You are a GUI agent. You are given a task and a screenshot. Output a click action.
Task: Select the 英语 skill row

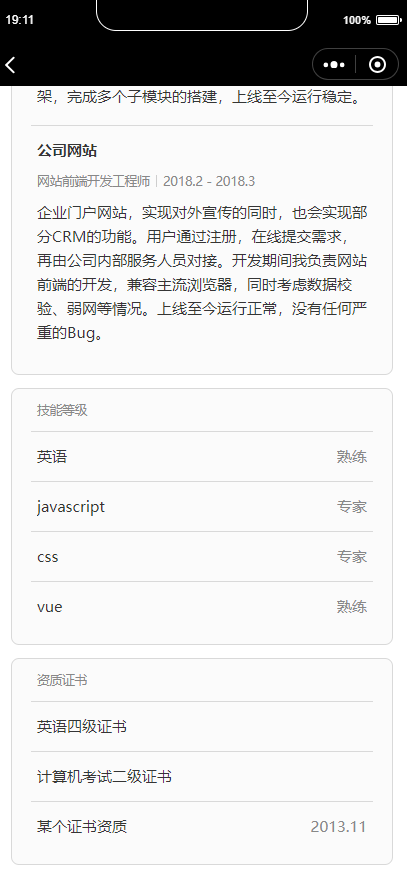tap(202, 456)
